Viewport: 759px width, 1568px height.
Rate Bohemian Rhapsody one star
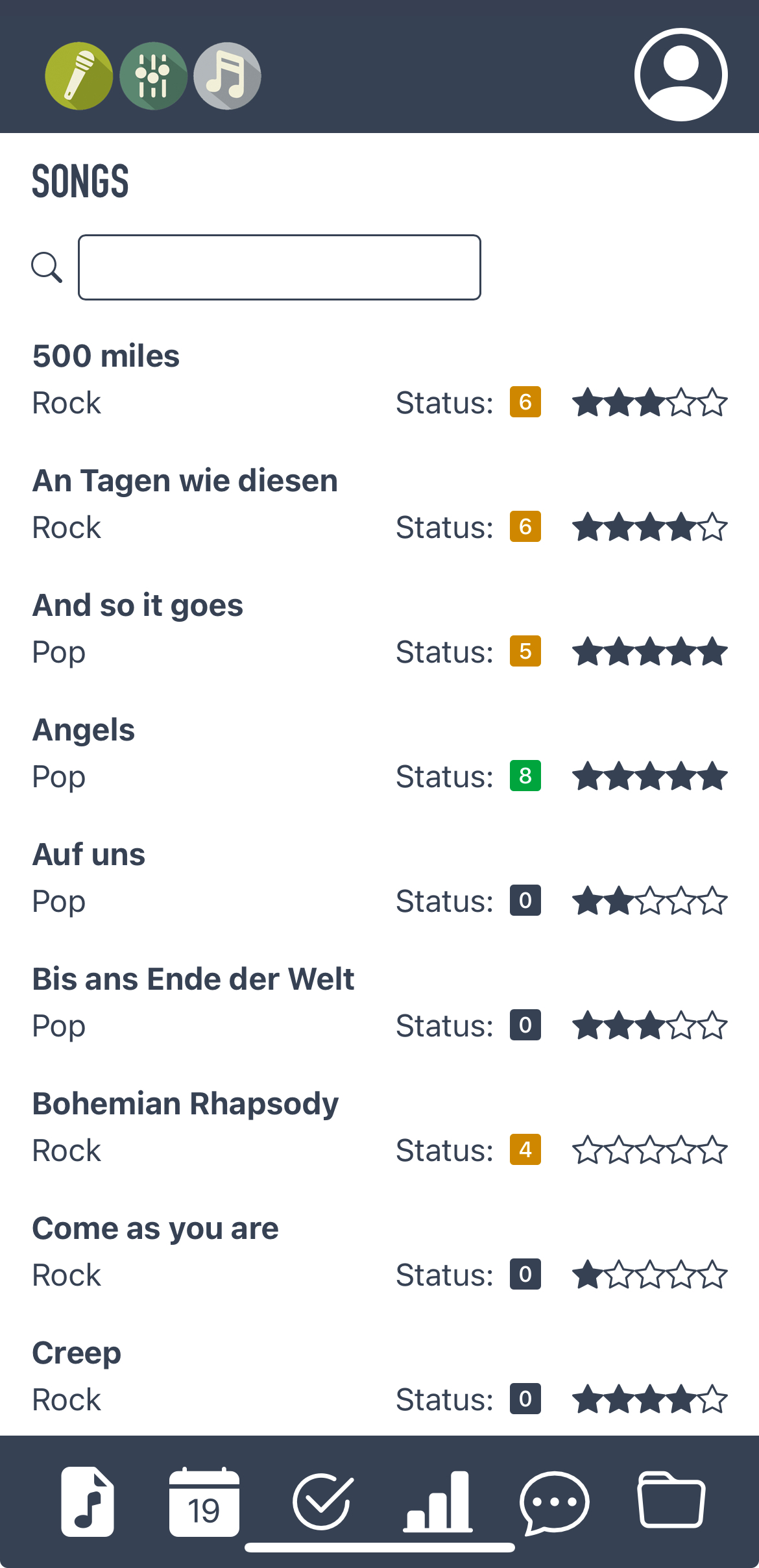(x=586, y=1150)
